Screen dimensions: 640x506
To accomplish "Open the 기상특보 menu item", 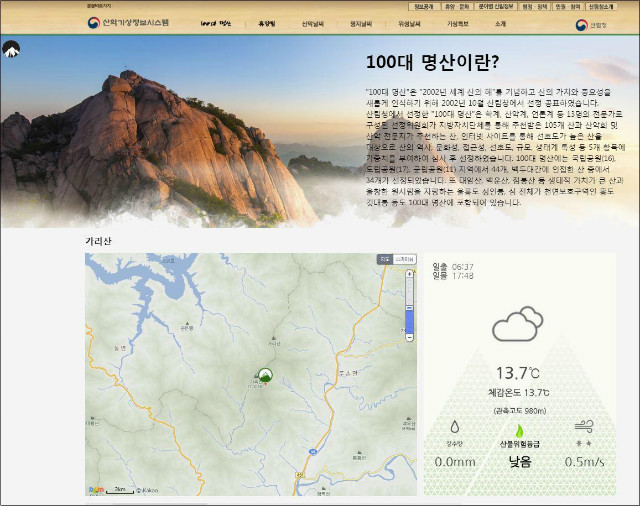I will pos(459,24).
